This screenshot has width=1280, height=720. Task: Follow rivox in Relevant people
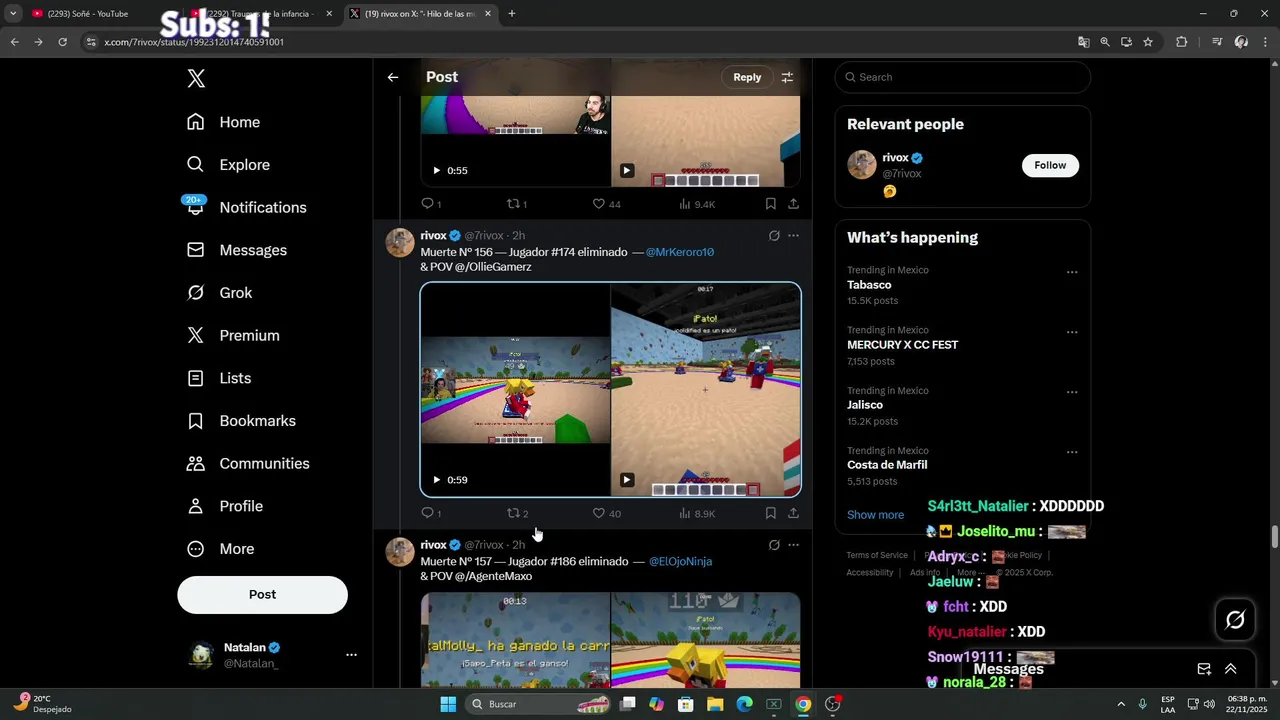(x=1050, y=165)
